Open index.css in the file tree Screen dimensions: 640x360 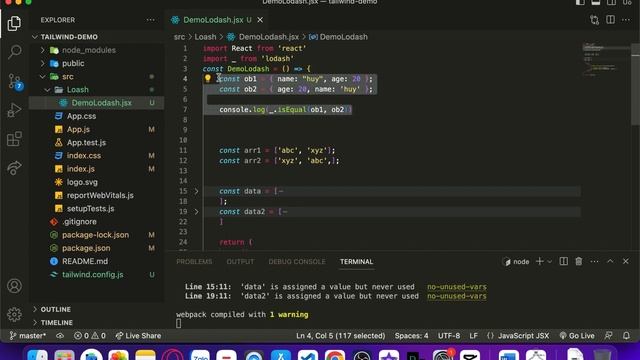click(x=84, y=156)
